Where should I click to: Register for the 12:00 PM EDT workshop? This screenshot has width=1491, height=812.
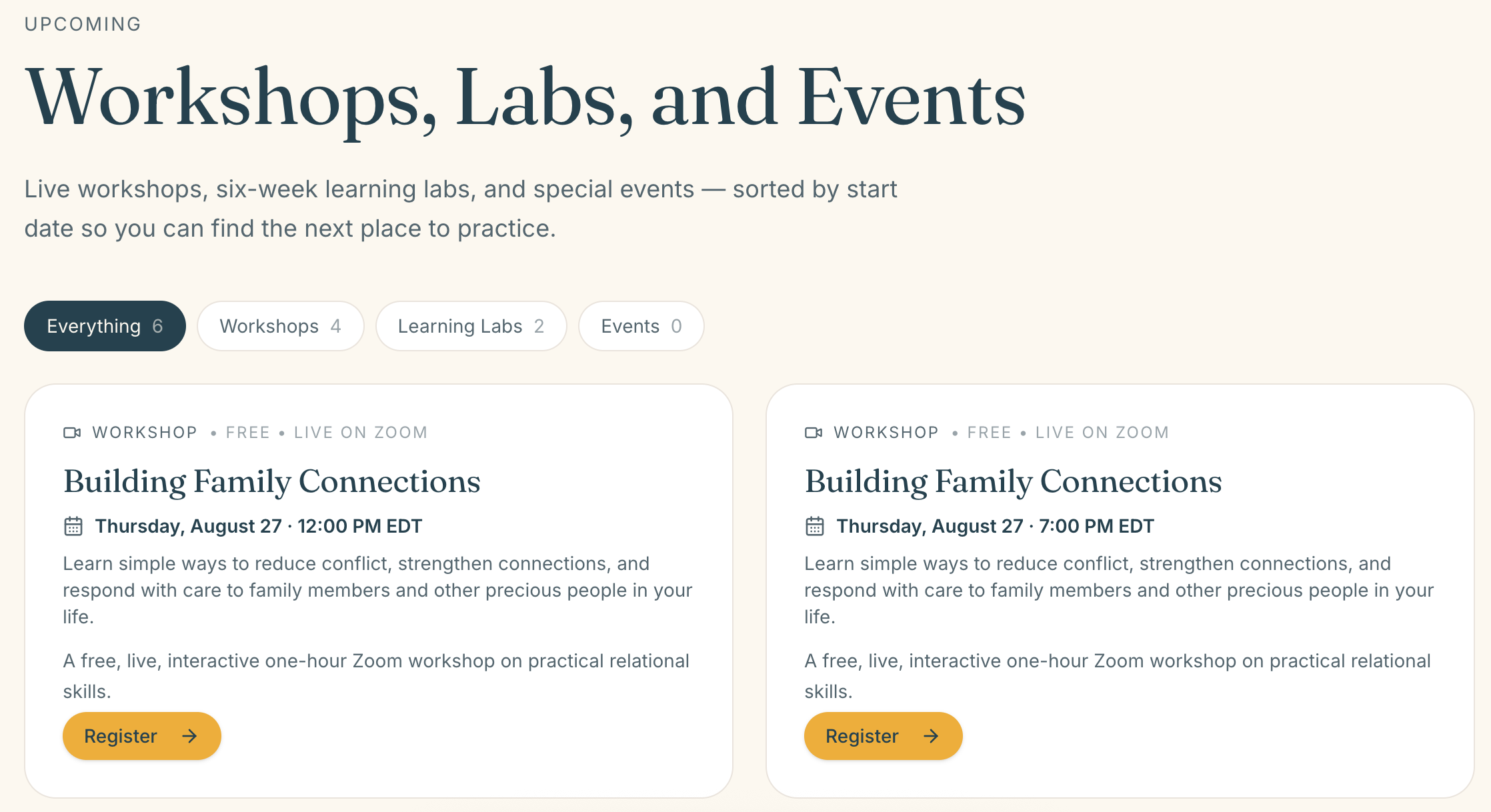[142, 736]
